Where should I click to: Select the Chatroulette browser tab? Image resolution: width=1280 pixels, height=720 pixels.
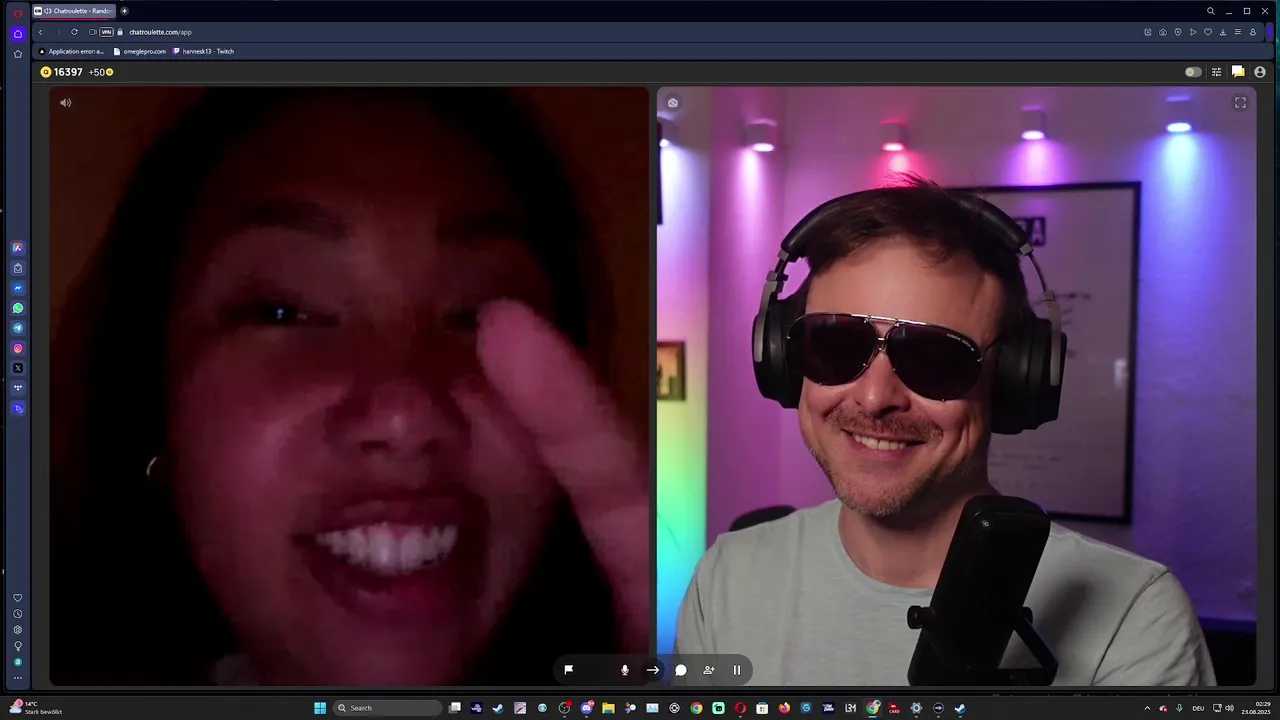coord(74,11)
